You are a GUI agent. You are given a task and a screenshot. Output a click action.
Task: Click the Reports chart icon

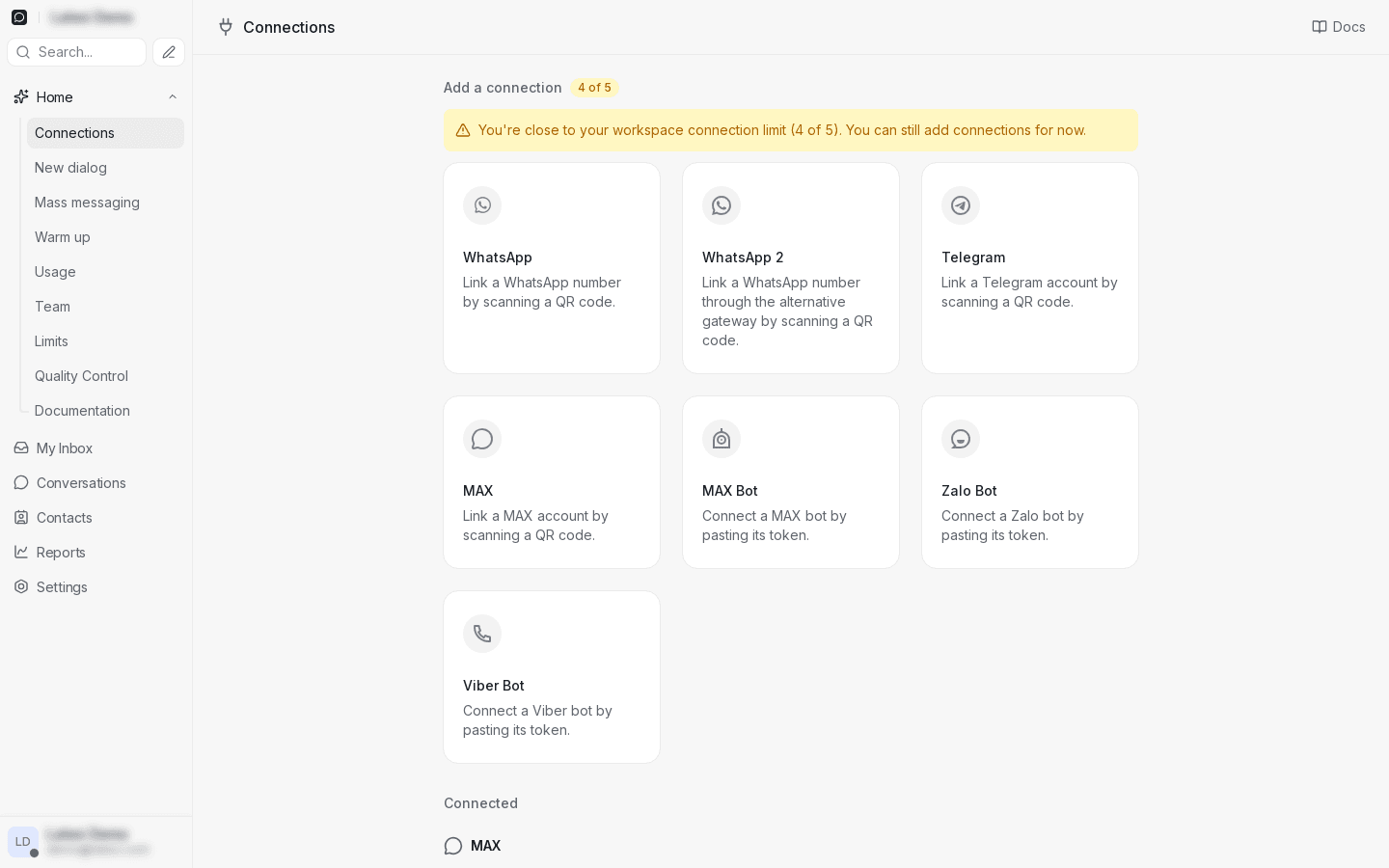[21, 552]
